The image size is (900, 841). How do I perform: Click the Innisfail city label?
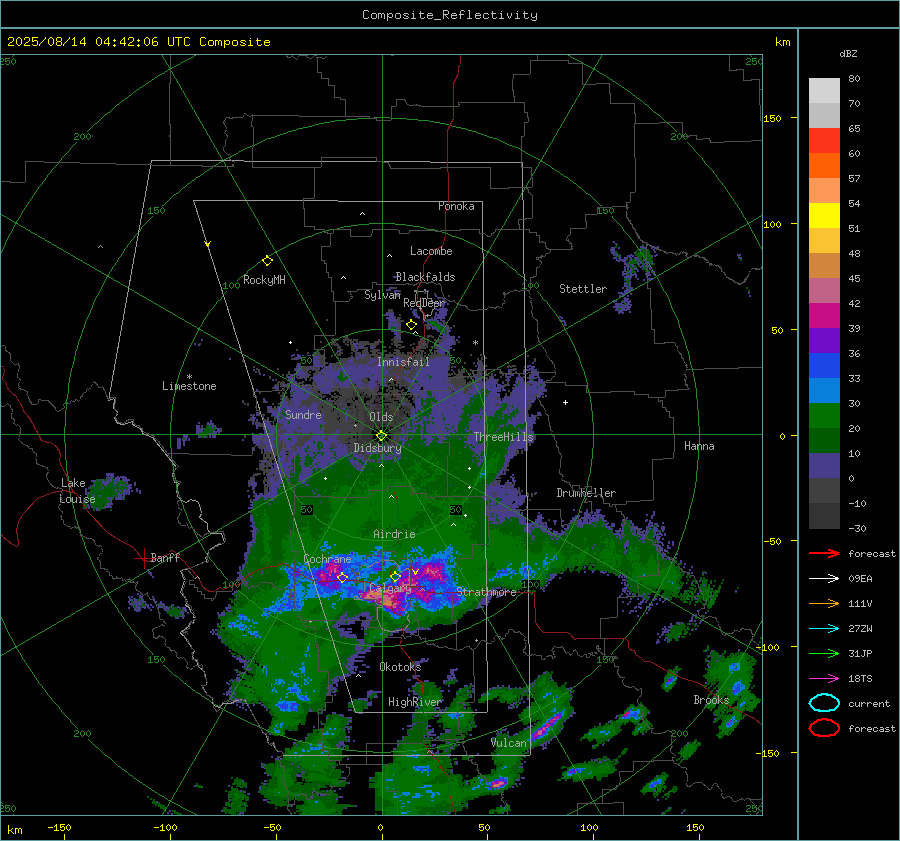coord(403,362)
